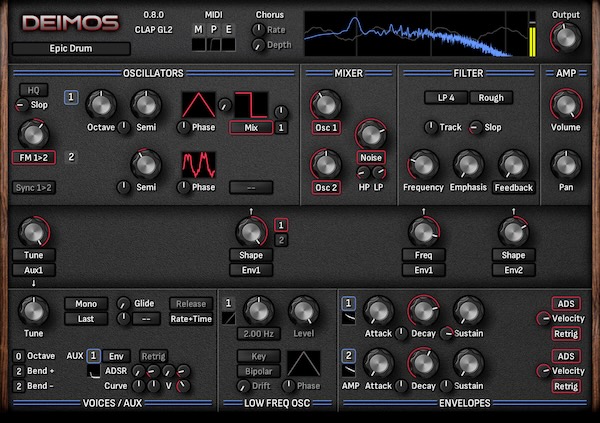Click the LFO ramp shape icon

228,318
